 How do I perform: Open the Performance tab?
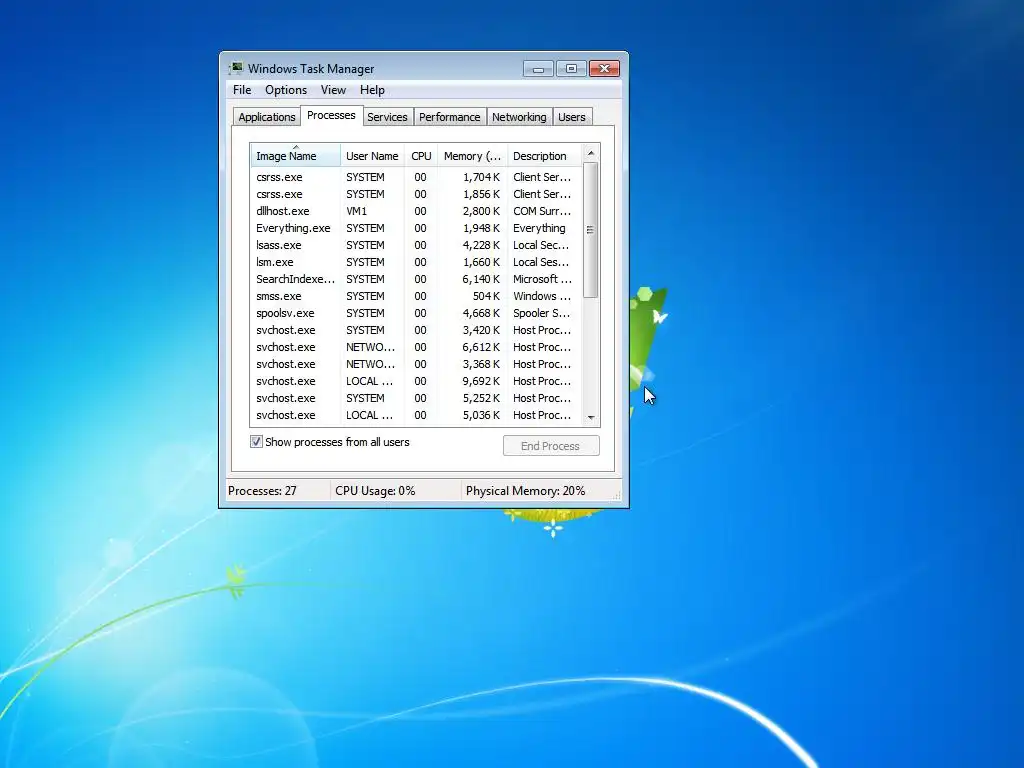(449, 117)
